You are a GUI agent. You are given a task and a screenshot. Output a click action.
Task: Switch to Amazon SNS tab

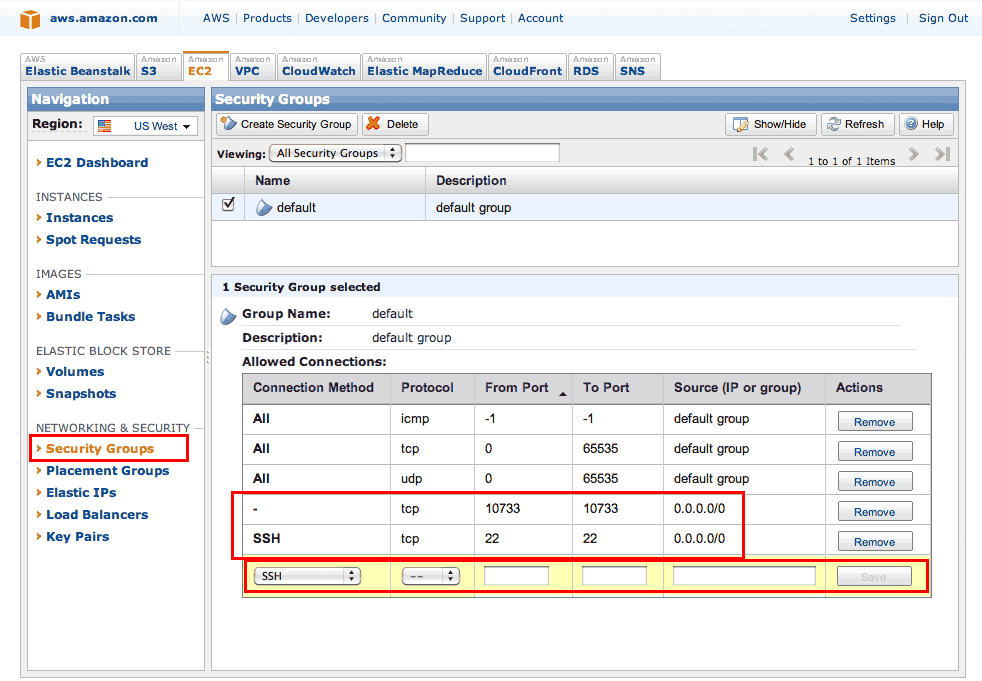[x=638, y=66]
